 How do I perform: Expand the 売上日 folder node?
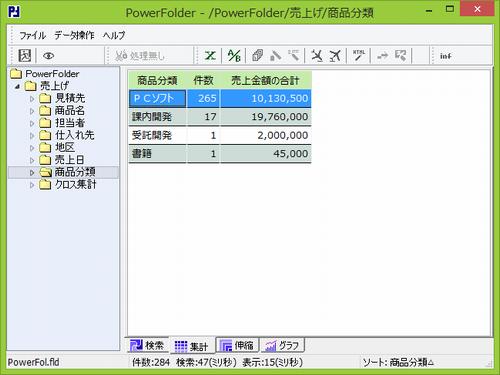tap(32, 160)
